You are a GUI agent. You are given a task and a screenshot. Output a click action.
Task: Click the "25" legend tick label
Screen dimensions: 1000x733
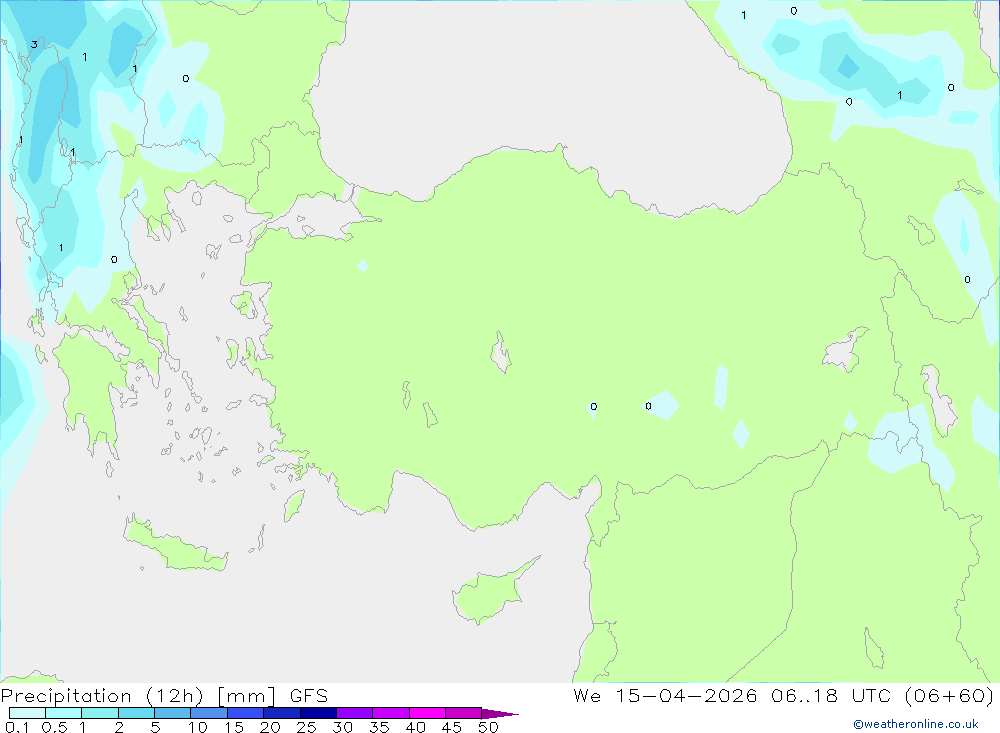(x=306, y=727)
